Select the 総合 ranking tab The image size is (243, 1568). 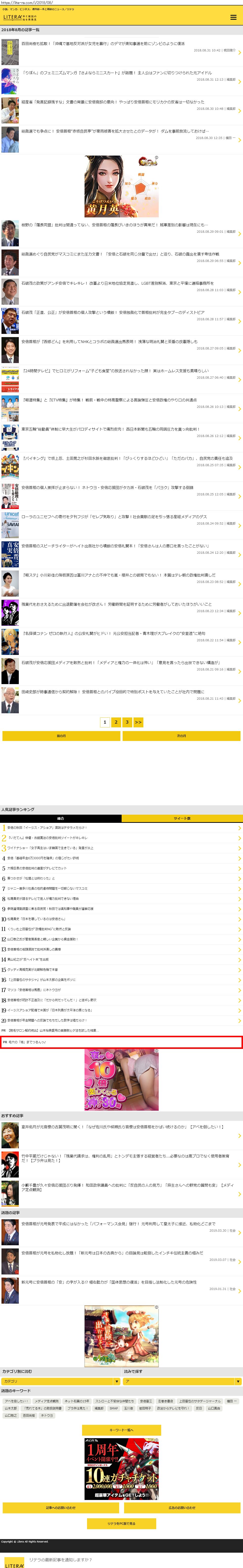click(x=60, y=818)
